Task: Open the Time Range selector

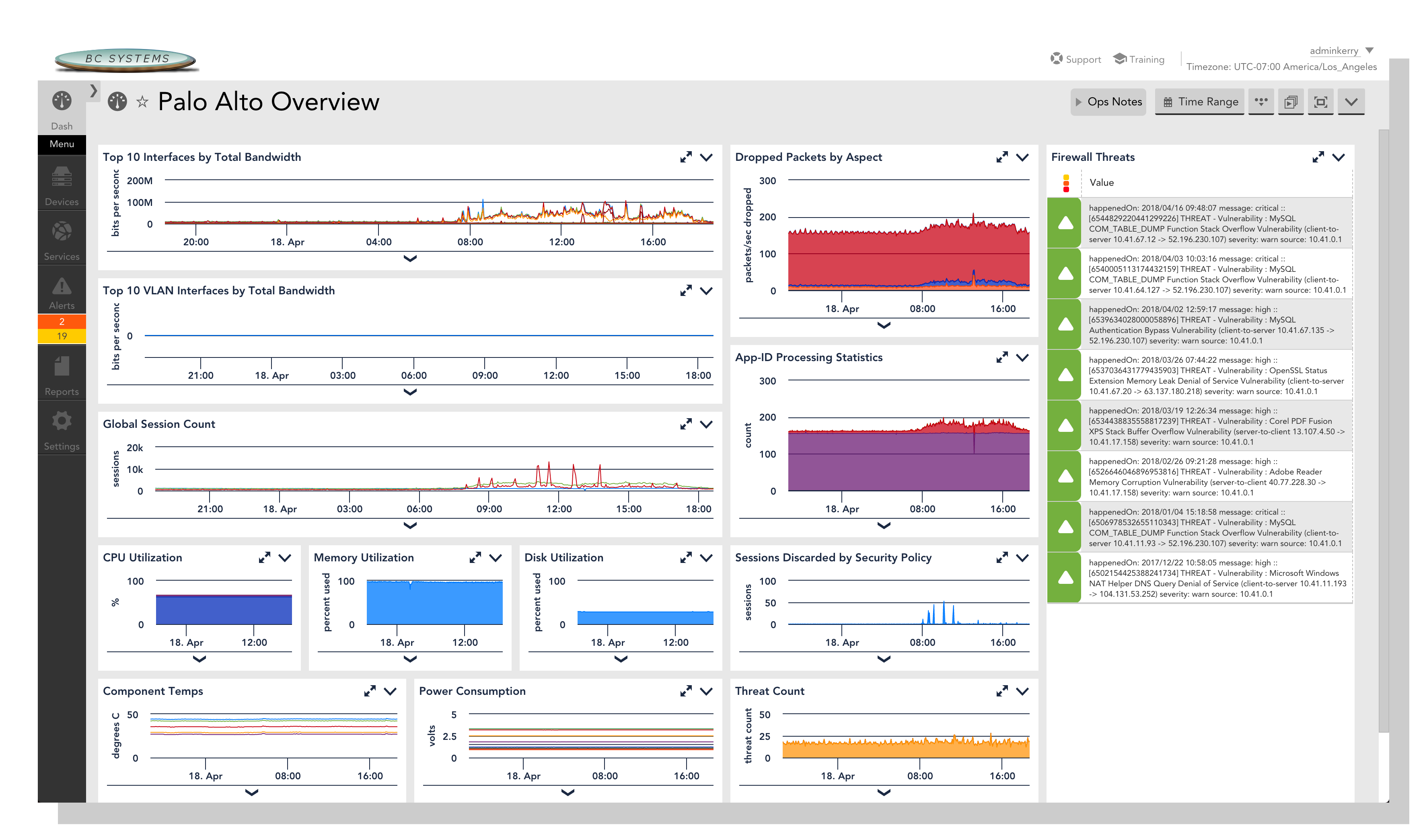Action: [1199, 102]
